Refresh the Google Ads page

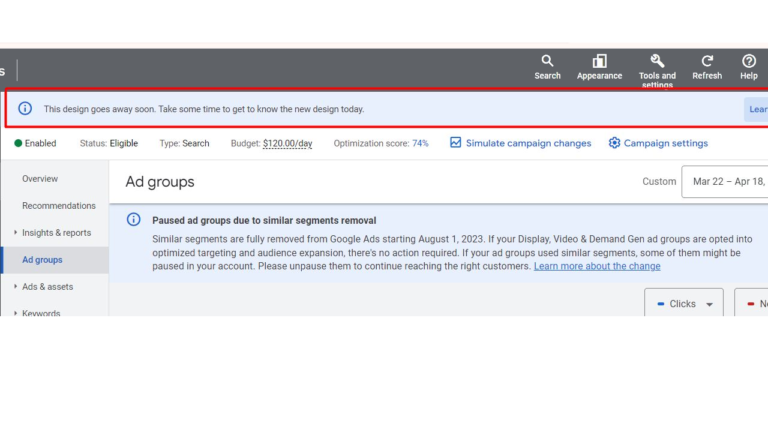(x=707, y=67)
